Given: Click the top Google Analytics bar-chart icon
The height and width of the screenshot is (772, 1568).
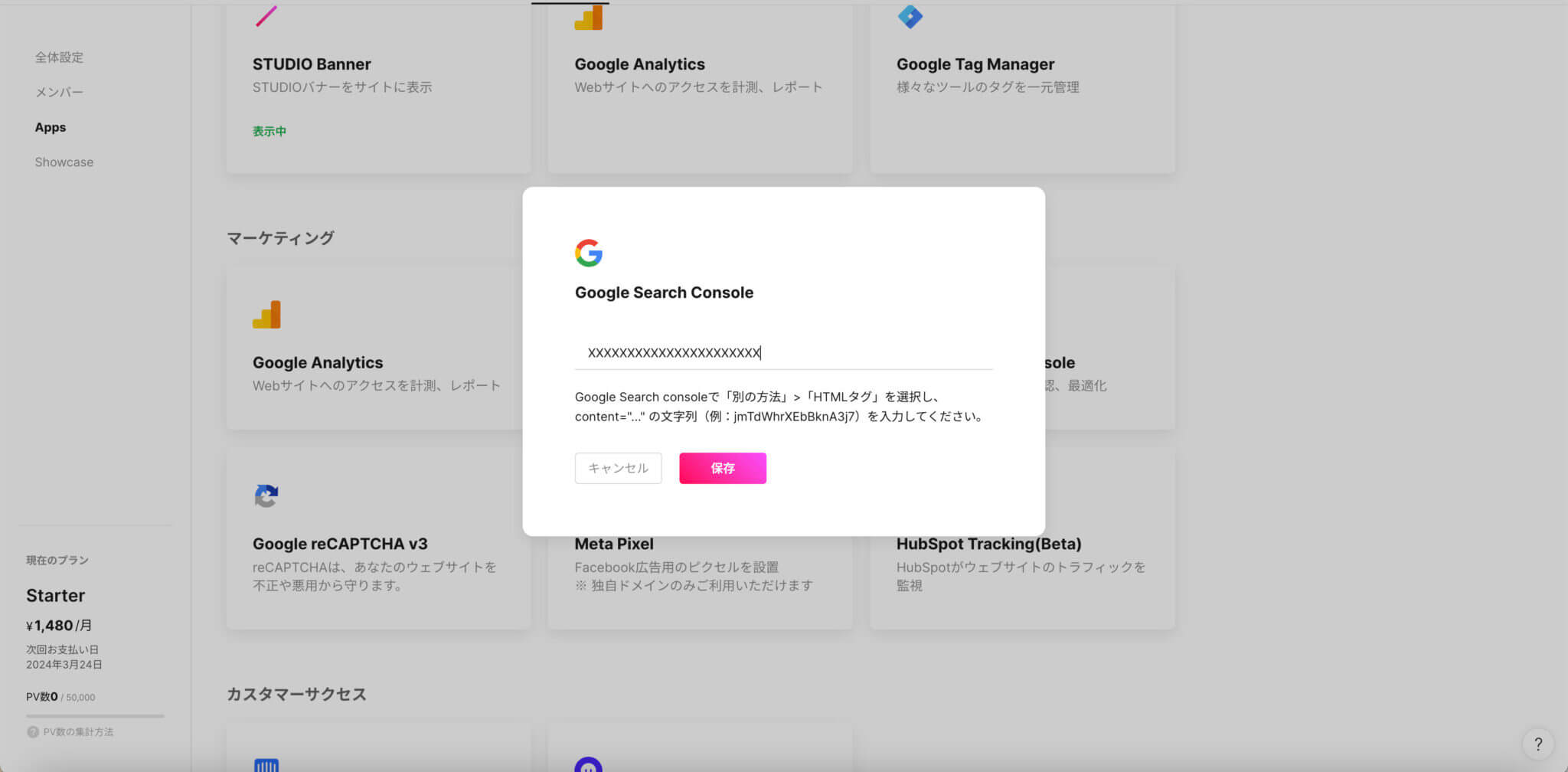Looking at the screenshot, I should point(589,18).
